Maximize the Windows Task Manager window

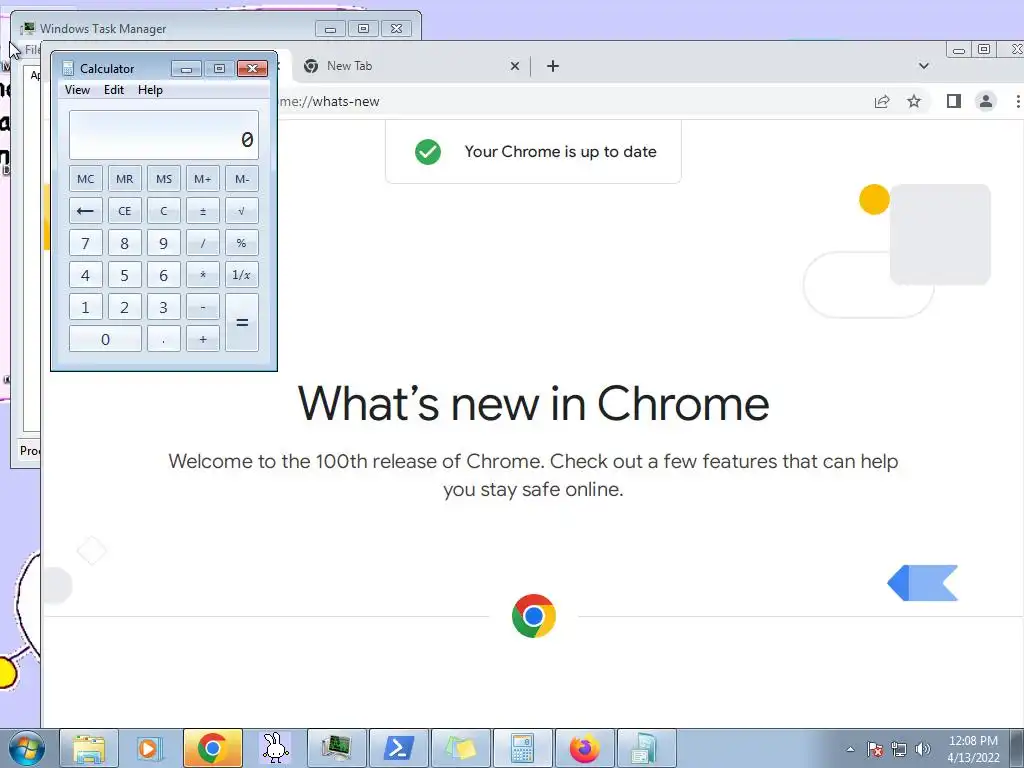pyautogui.click(x=364, y=29)
